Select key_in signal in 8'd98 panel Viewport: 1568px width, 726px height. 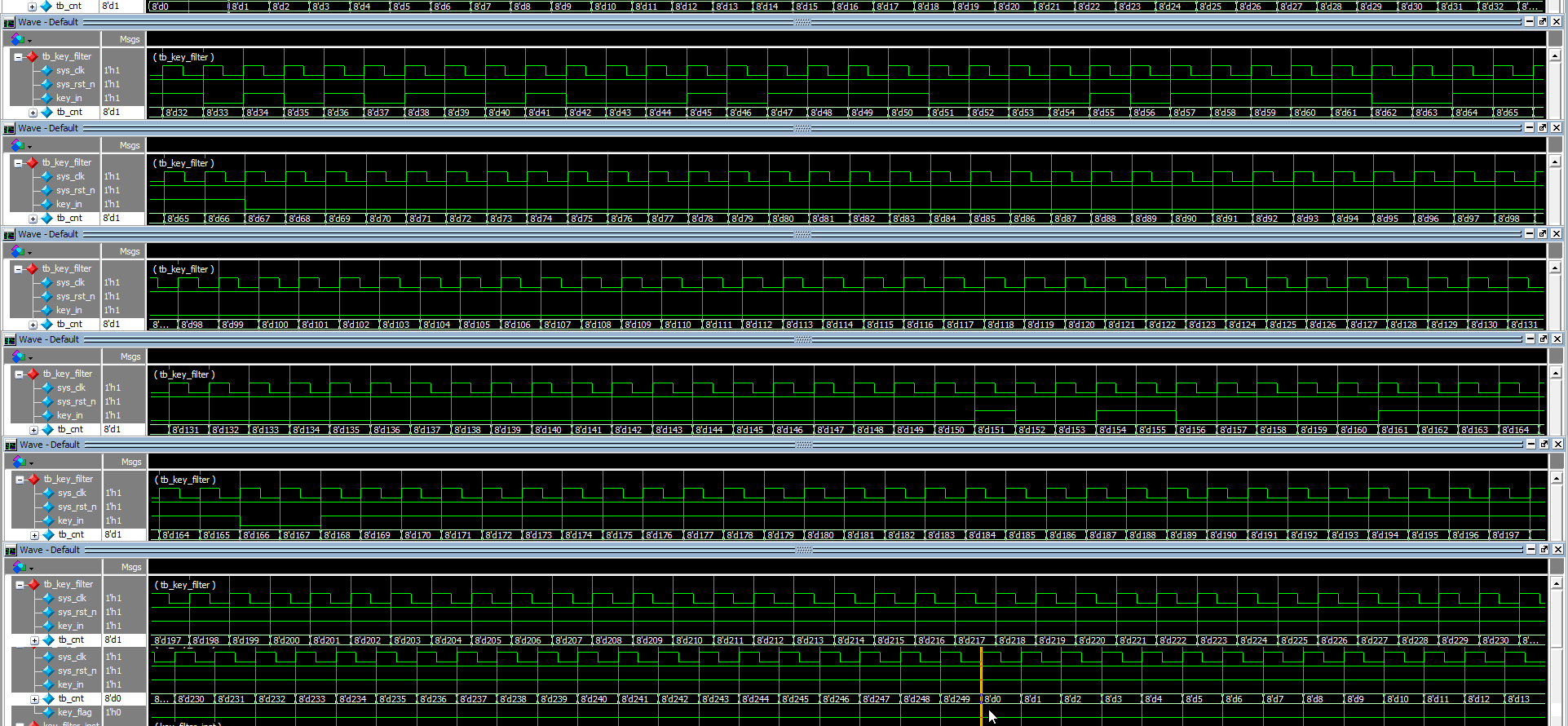click(68, 311)
